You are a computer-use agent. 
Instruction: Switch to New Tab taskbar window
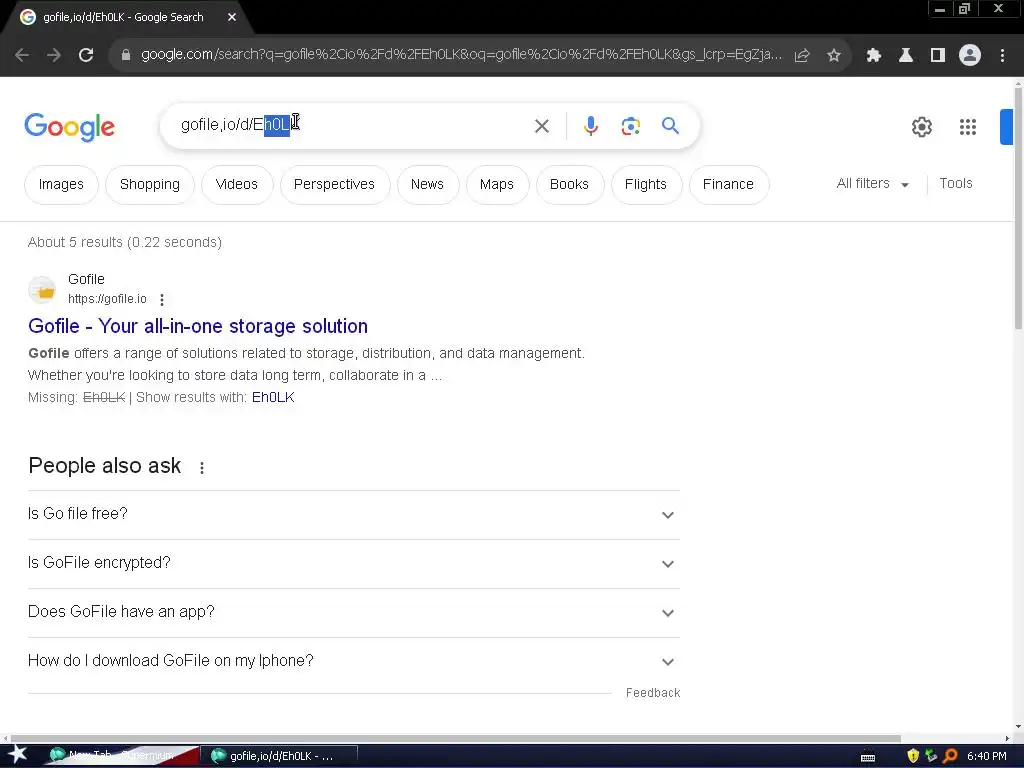(x=122, y=756)
